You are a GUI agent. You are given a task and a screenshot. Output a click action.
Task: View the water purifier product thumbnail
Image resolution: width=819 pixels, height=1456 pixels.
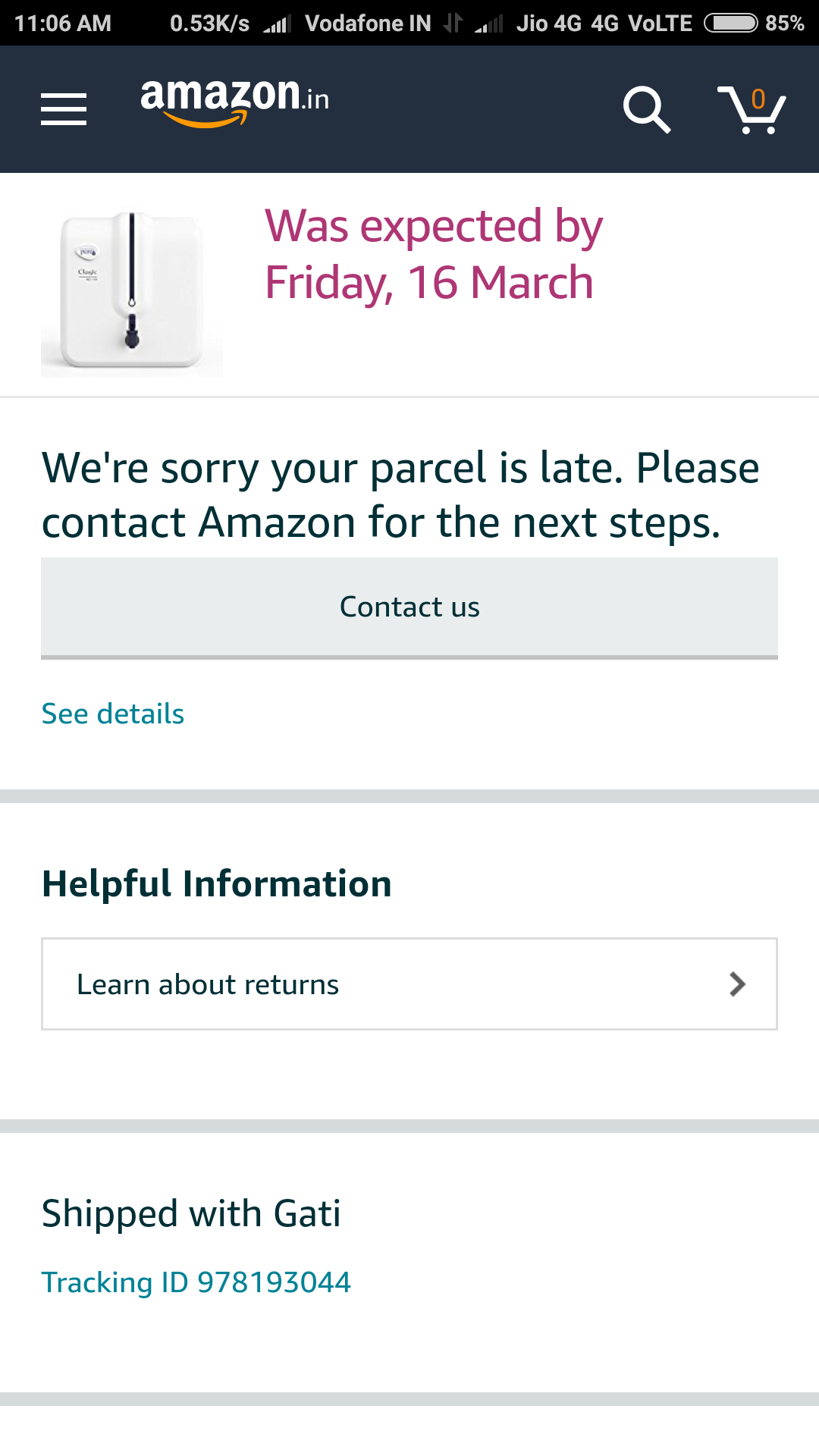[x=132, y=292]
